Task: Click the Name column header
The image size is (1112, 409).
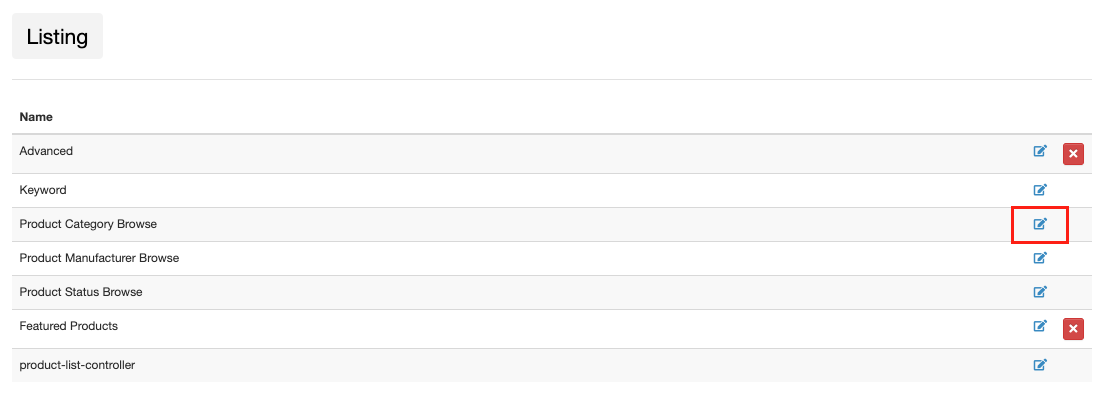Action: (x=36, y=116)
